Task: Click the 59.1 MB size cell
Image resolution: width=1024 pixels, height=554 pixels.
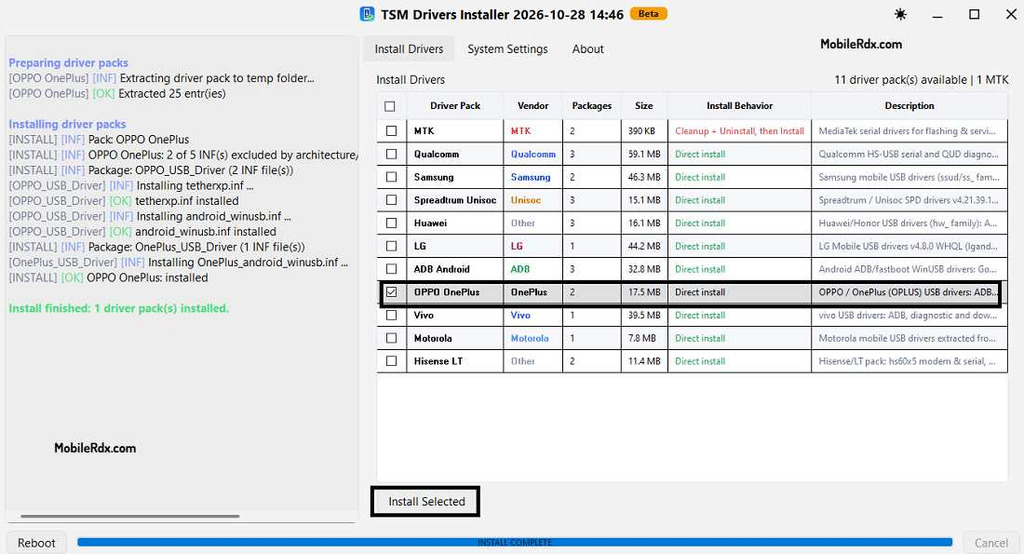Action: point(644,154)
